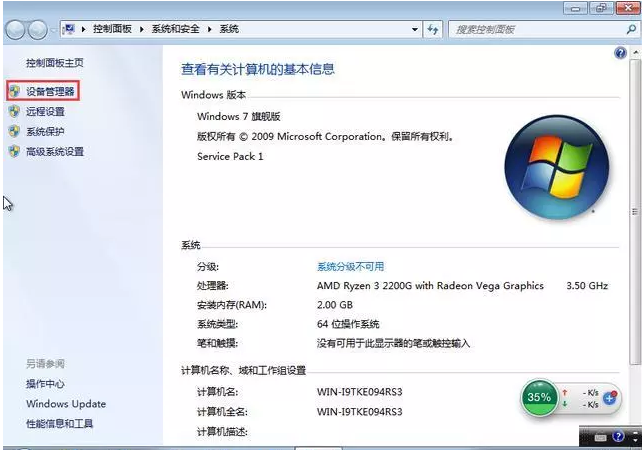Click the shield icon beside 远程设置

pyautogui.click(x=14, y=111)
